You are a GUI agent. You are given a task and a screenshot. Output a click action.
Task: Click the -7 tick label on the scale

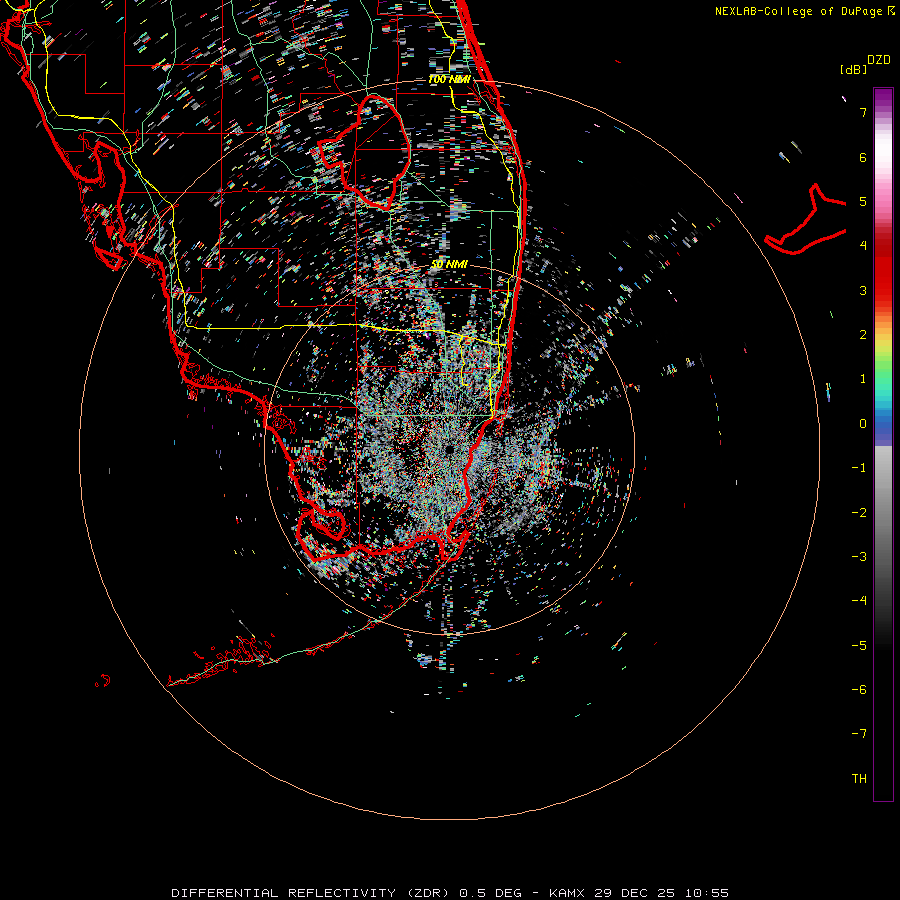[859, 734]
